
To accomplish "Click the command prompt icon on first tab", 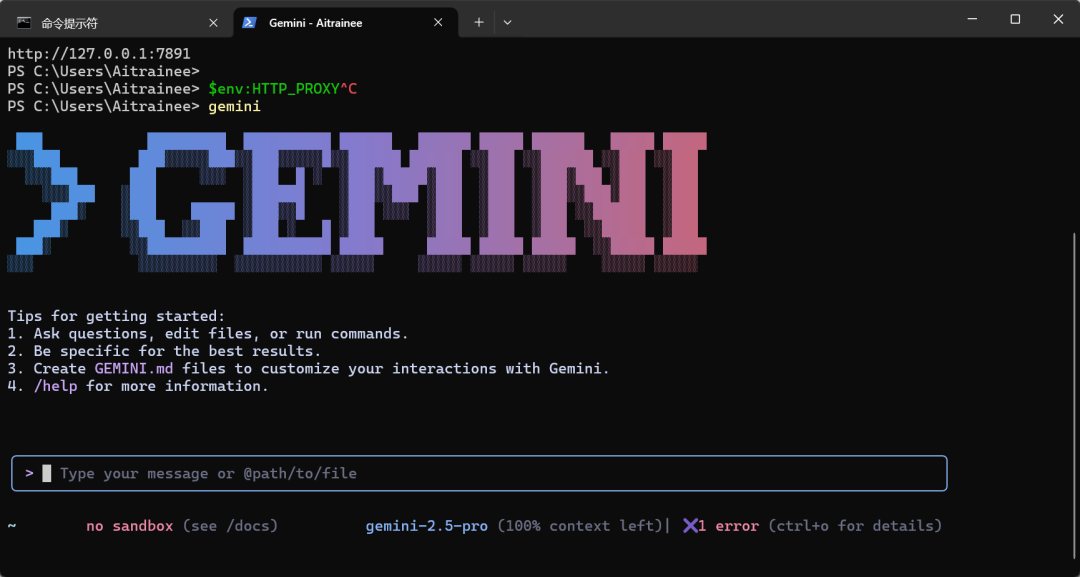I will click(x=24, y=23).
